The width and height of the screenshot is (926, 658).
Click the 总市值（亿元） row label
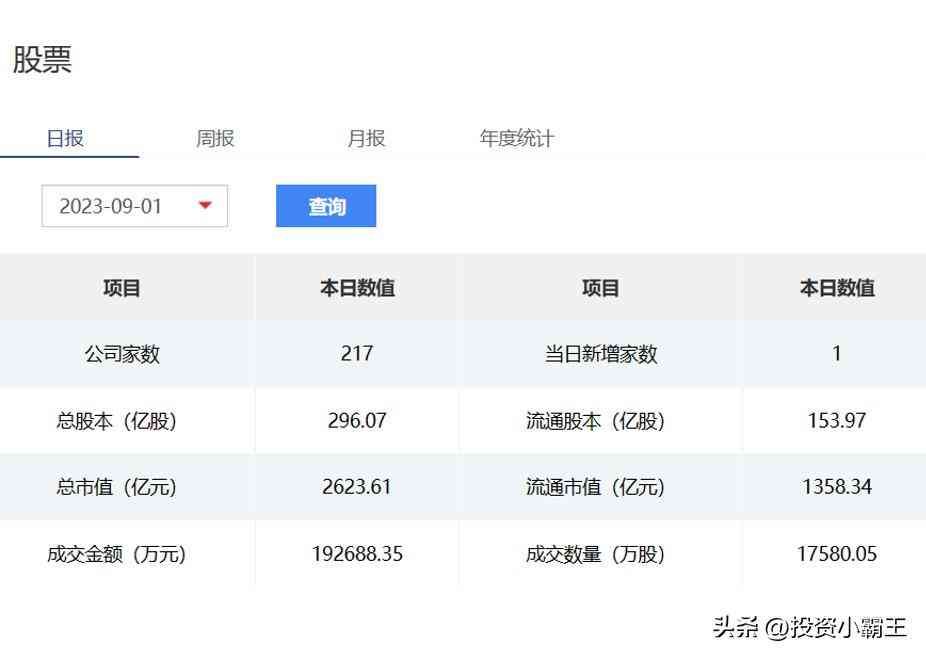click(116, 487)
